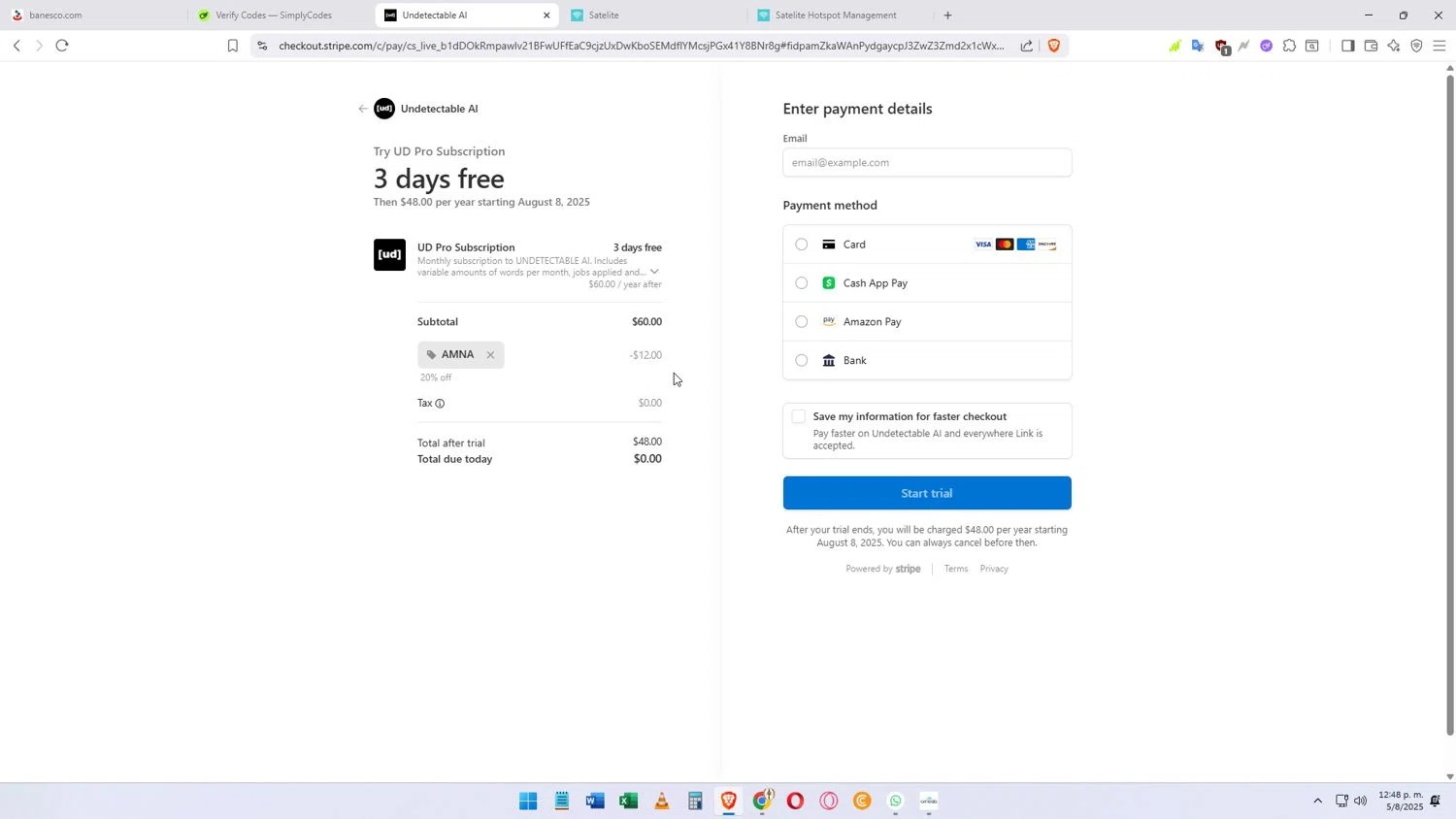Launch Microsoft Word from taskbar
This screenshot has height=819, width=1456.
click(x=595, y=802)
